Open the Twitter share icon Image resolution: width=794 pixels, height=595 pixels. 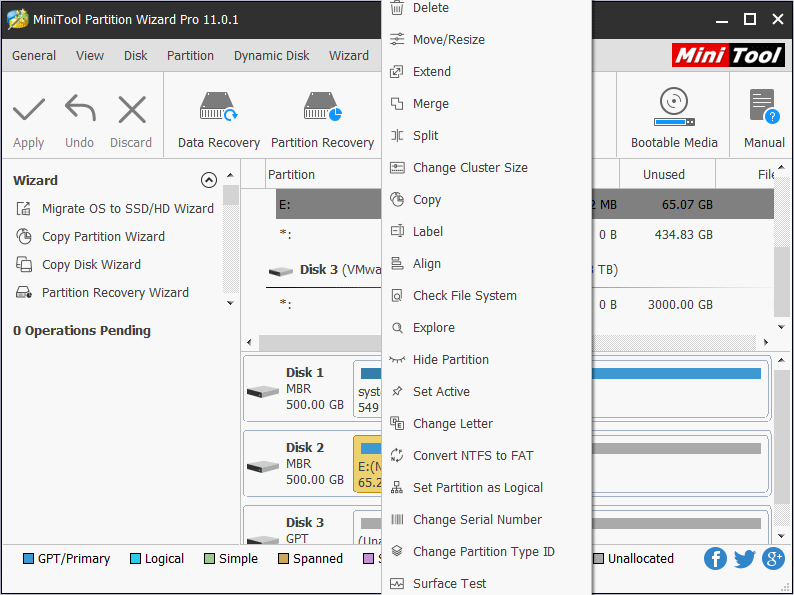pyautogui.click(x=744, y=559)
